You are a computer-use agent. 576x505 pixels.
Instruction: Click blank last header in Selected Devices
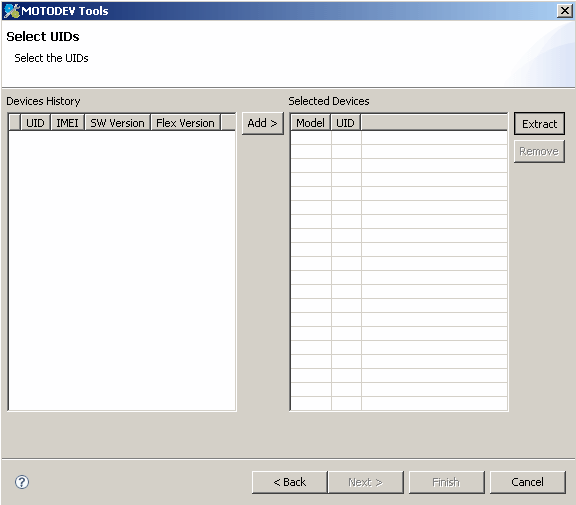434,123
